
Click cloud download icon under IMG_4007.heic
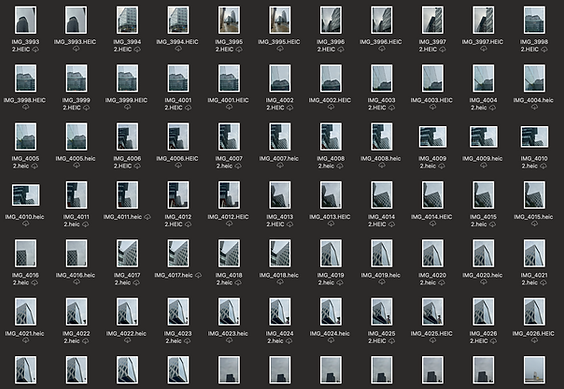[280, 165]
